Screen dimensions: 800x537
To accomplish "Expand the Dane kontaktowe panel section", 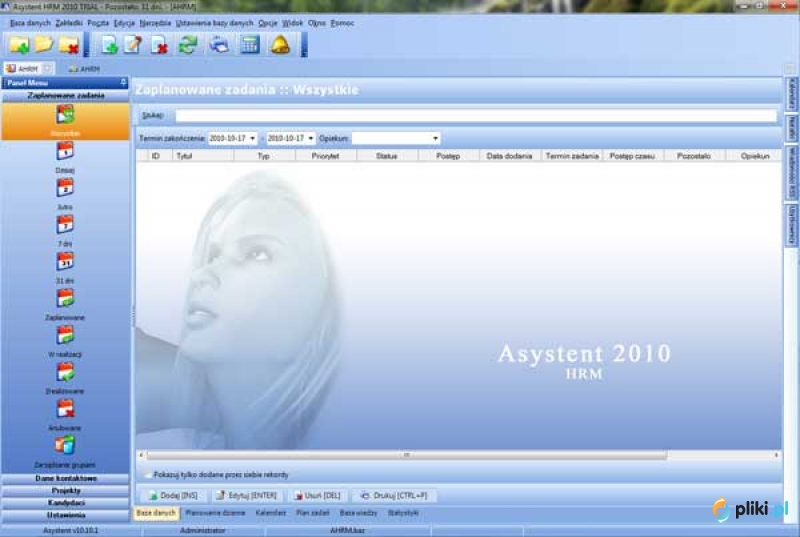I will click(x=65, y=478).
